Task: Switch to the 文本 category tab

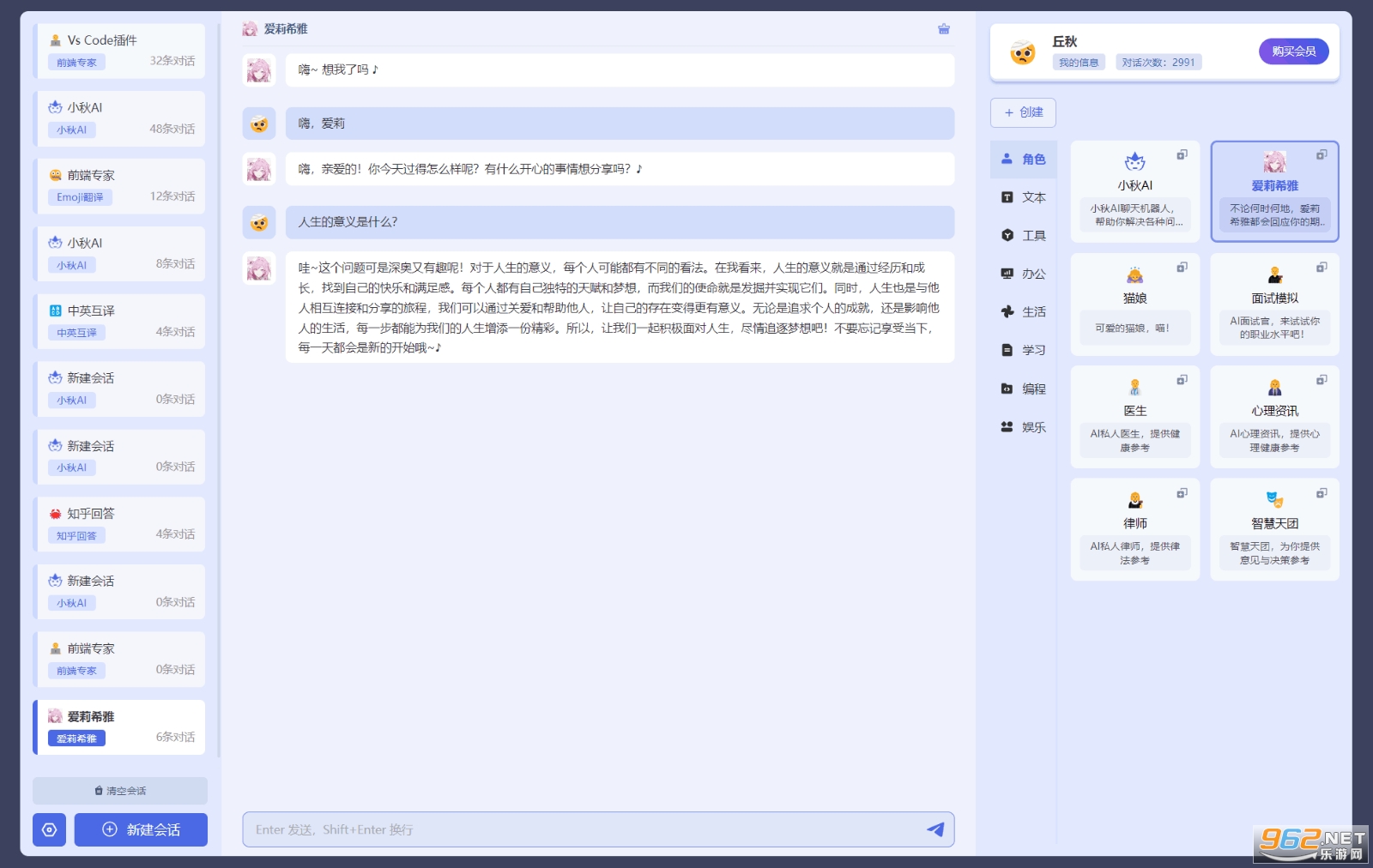Action: click(x=1024, y=197)
